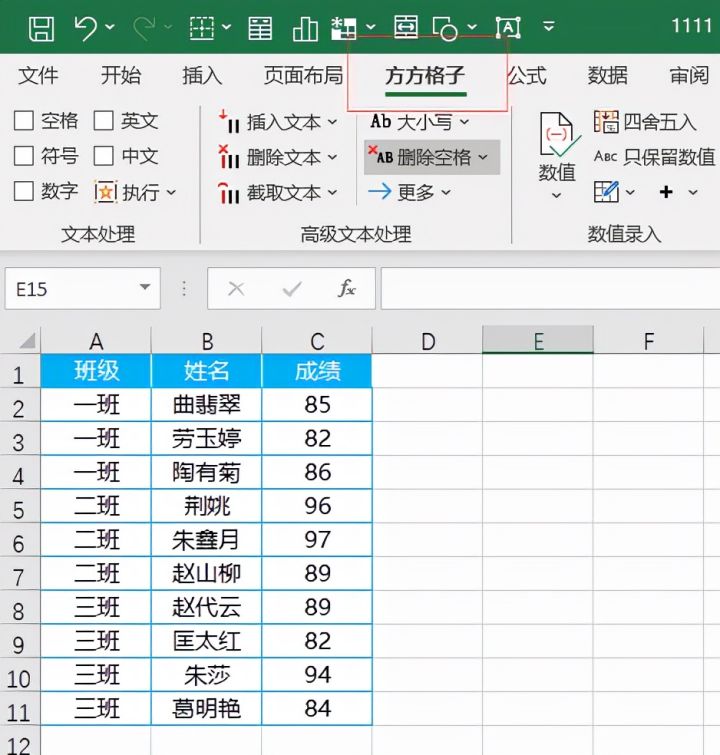
Task: Click the confirm checkmark in formula bar
Action: [291, 289]
